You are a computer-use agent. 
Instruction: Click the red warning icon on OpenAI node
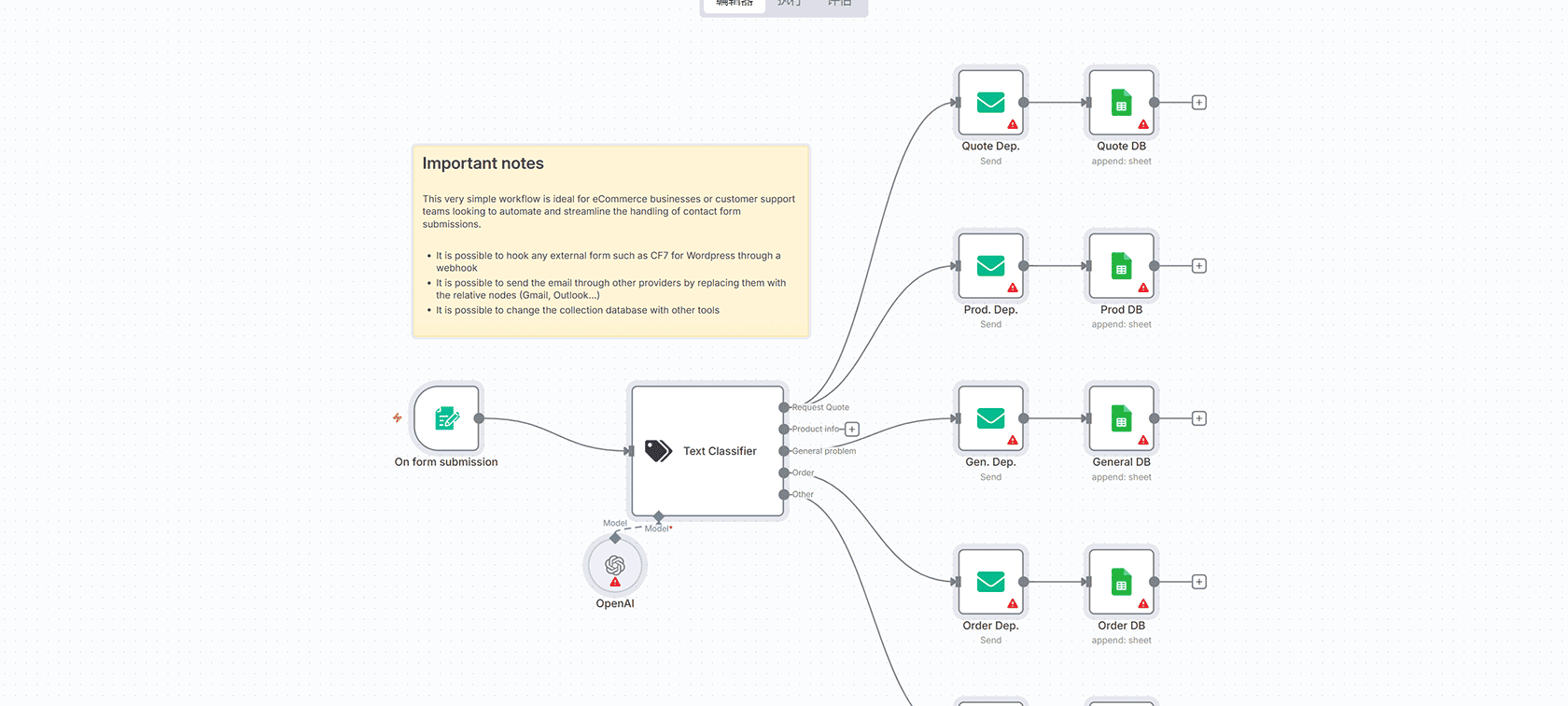click(615, 582)
